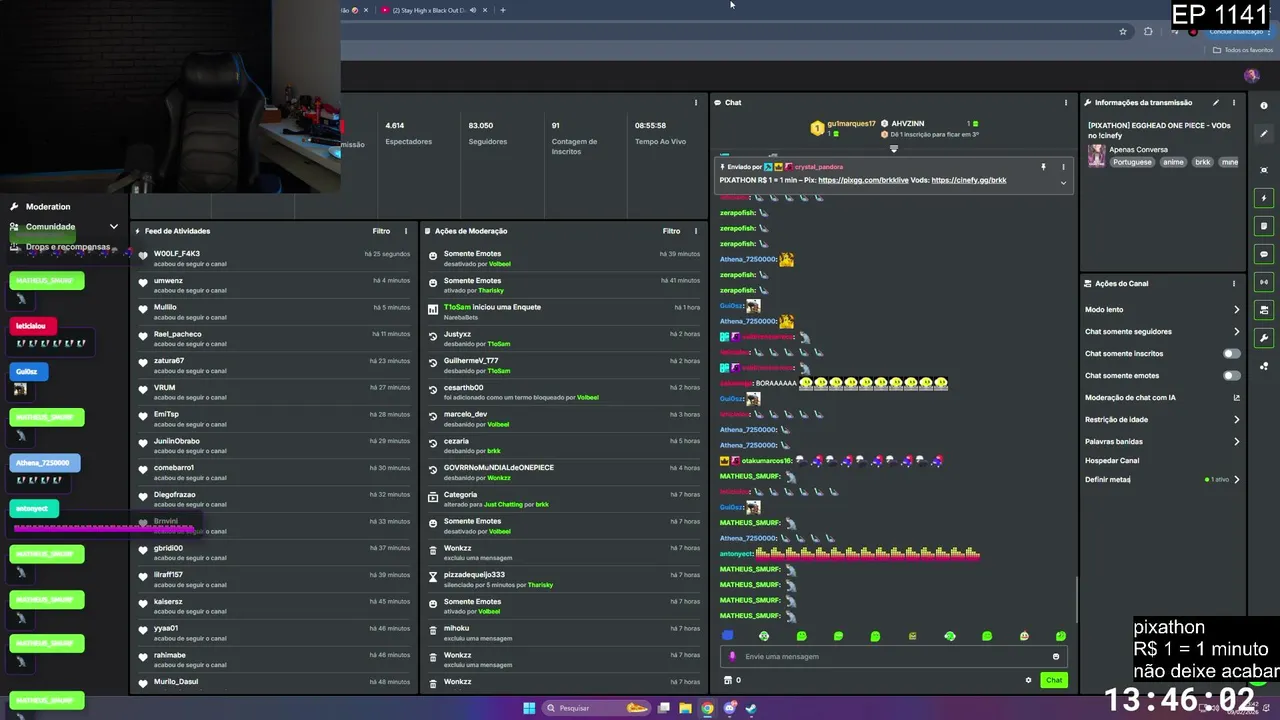
Task: Click the user profile avatar
Action: (1251, 76)
